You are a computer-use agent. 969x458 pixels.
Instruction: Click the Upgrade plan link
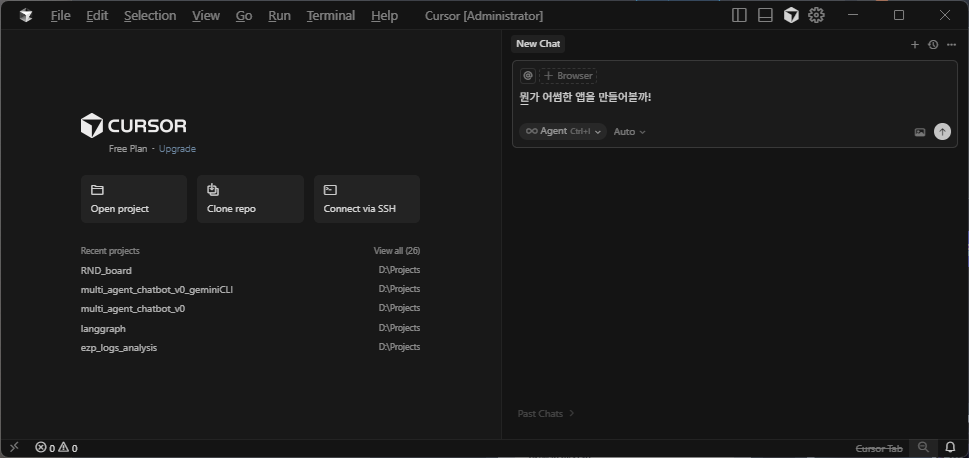177,149
